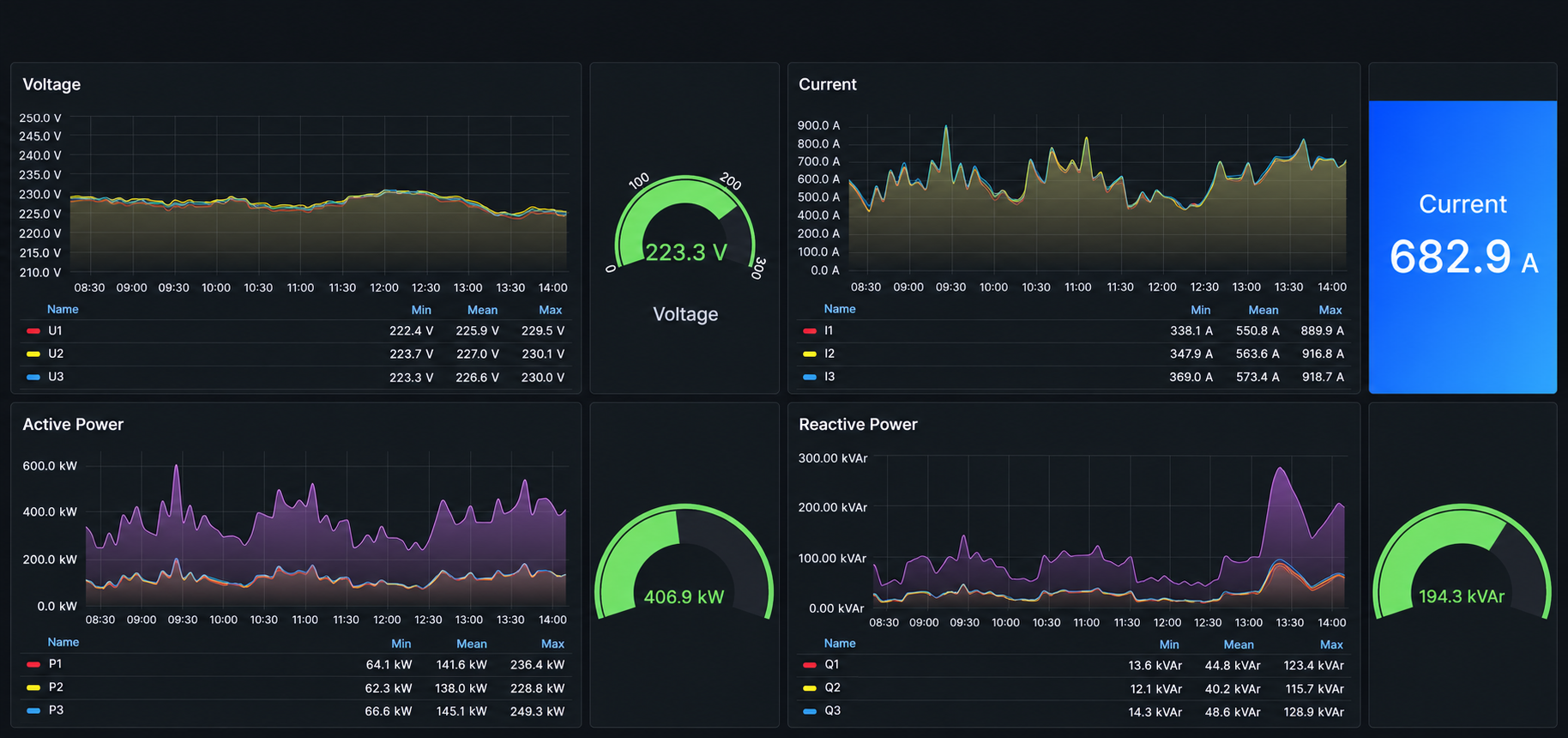
Task: Toggle U3 series in Voltage legend
Action: coord(56,377)
